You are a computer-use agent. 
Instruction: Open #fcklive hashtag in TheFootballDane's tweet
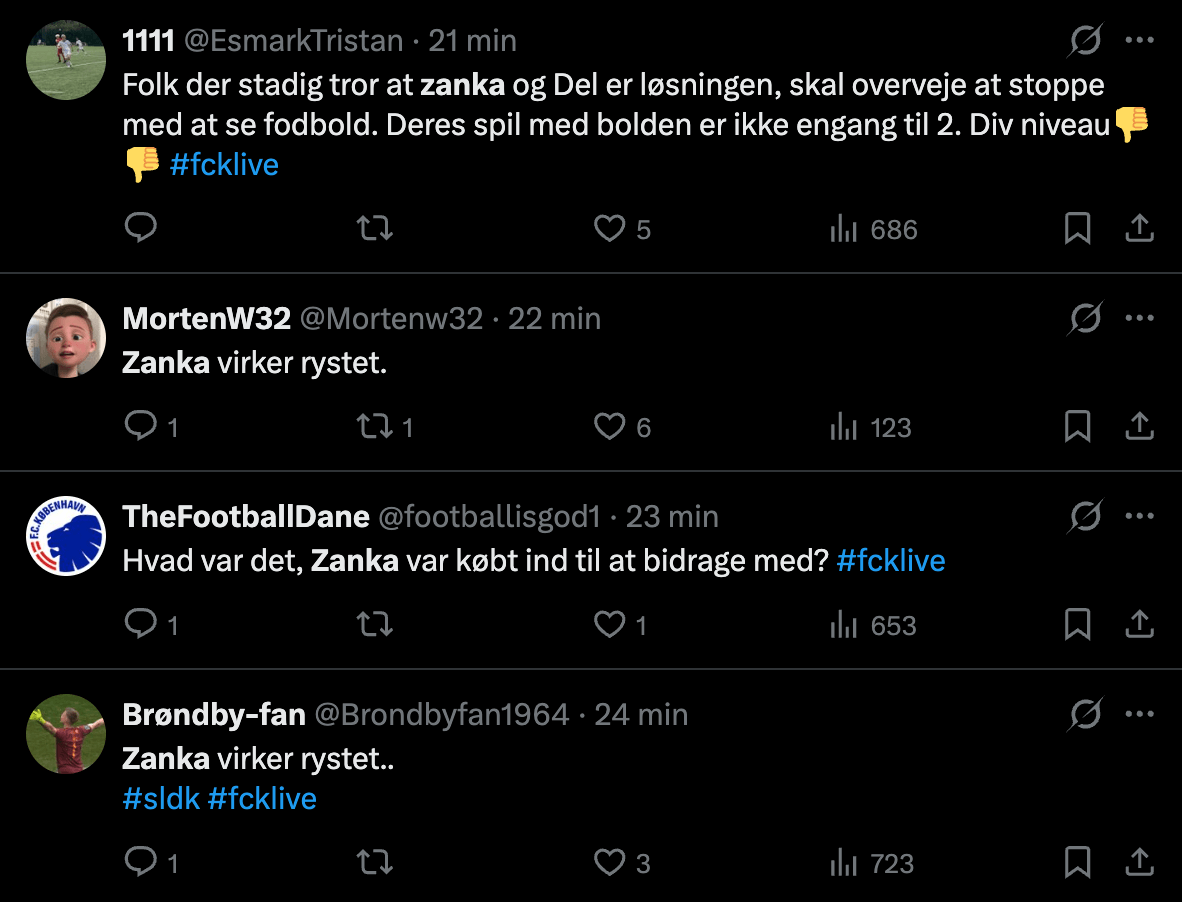(890, 560)
